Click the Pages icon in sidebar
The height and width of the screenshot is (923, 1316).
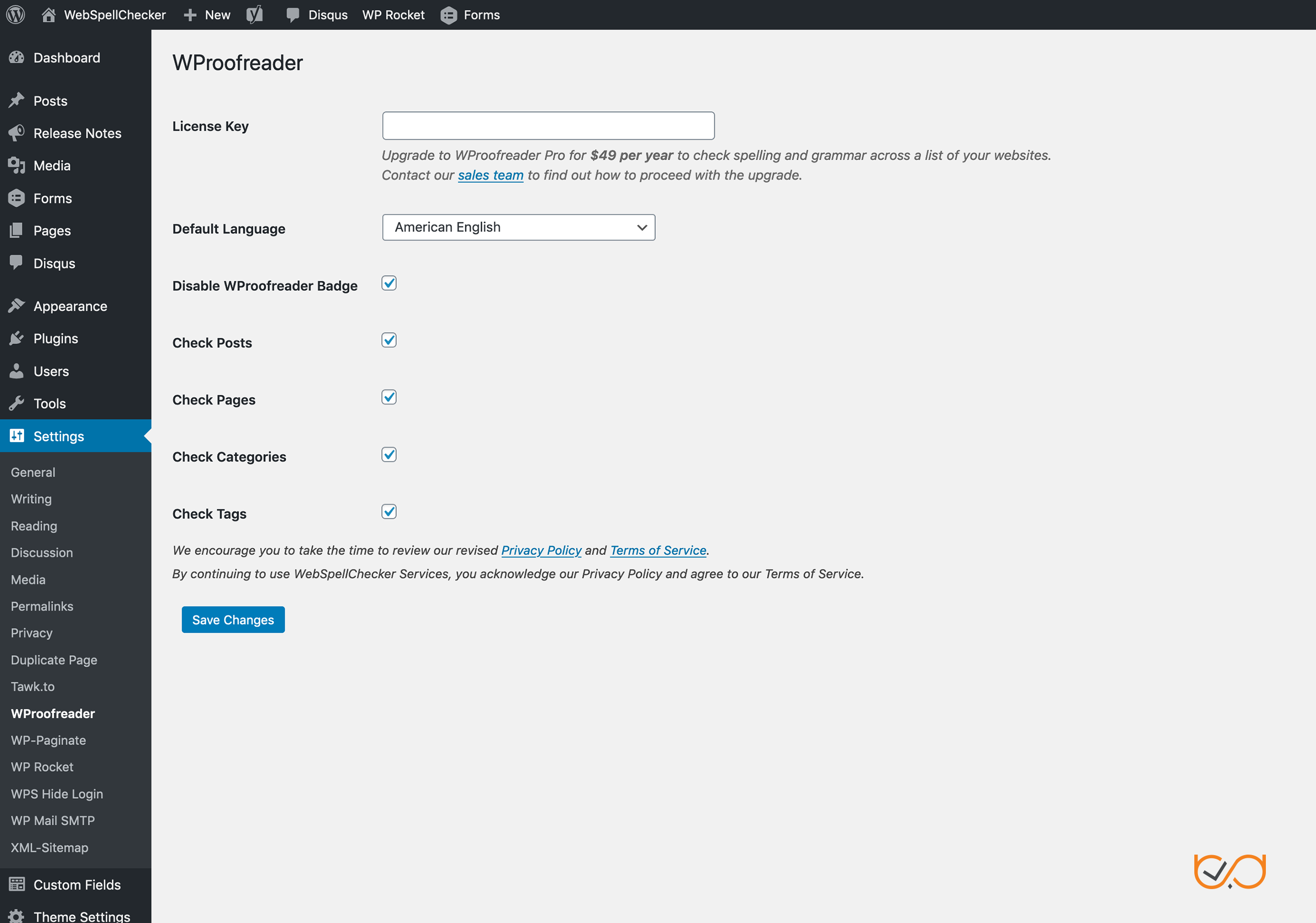pos(17,230)
